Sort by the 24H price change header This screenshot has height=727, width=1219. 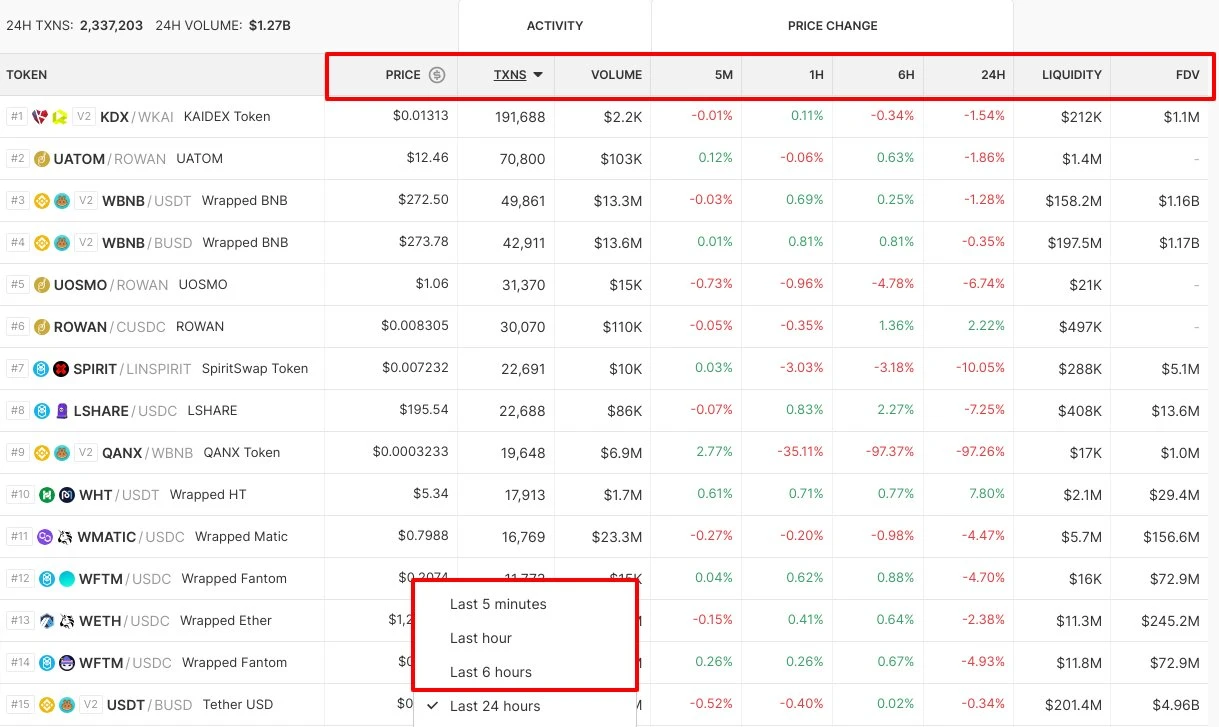(993, 75)
